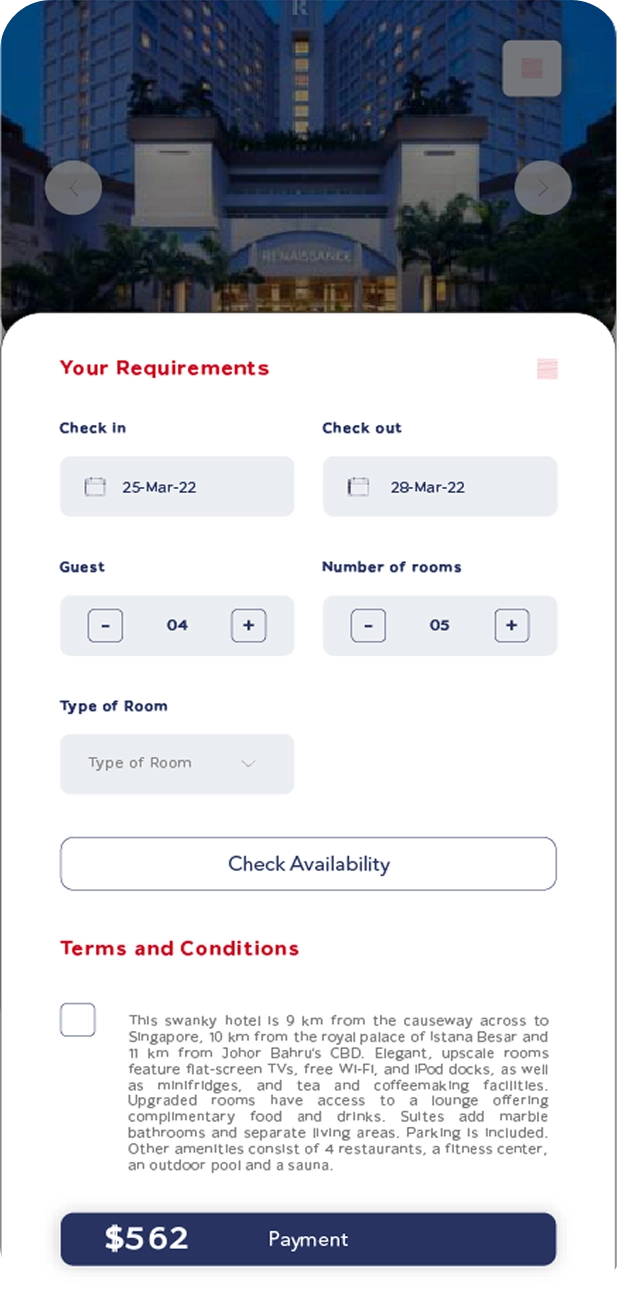The image size is (622, 1295).
Task: Click the Check out calendar icon
Action: click(358, 487)
